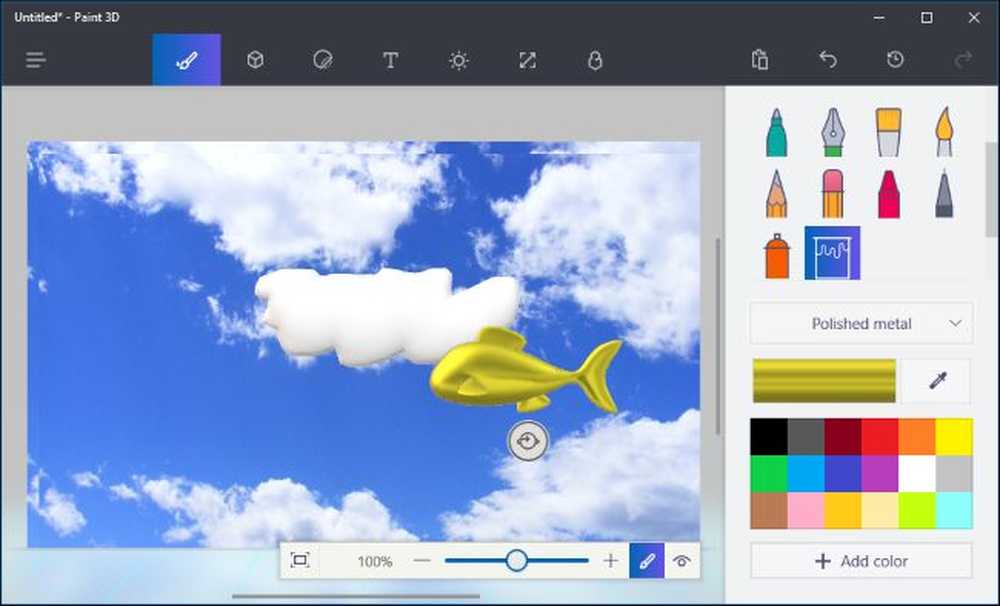Open the Remix 3D community icon
The image size is (1000, 606).
pyautogui.click(x=594, y=60)
